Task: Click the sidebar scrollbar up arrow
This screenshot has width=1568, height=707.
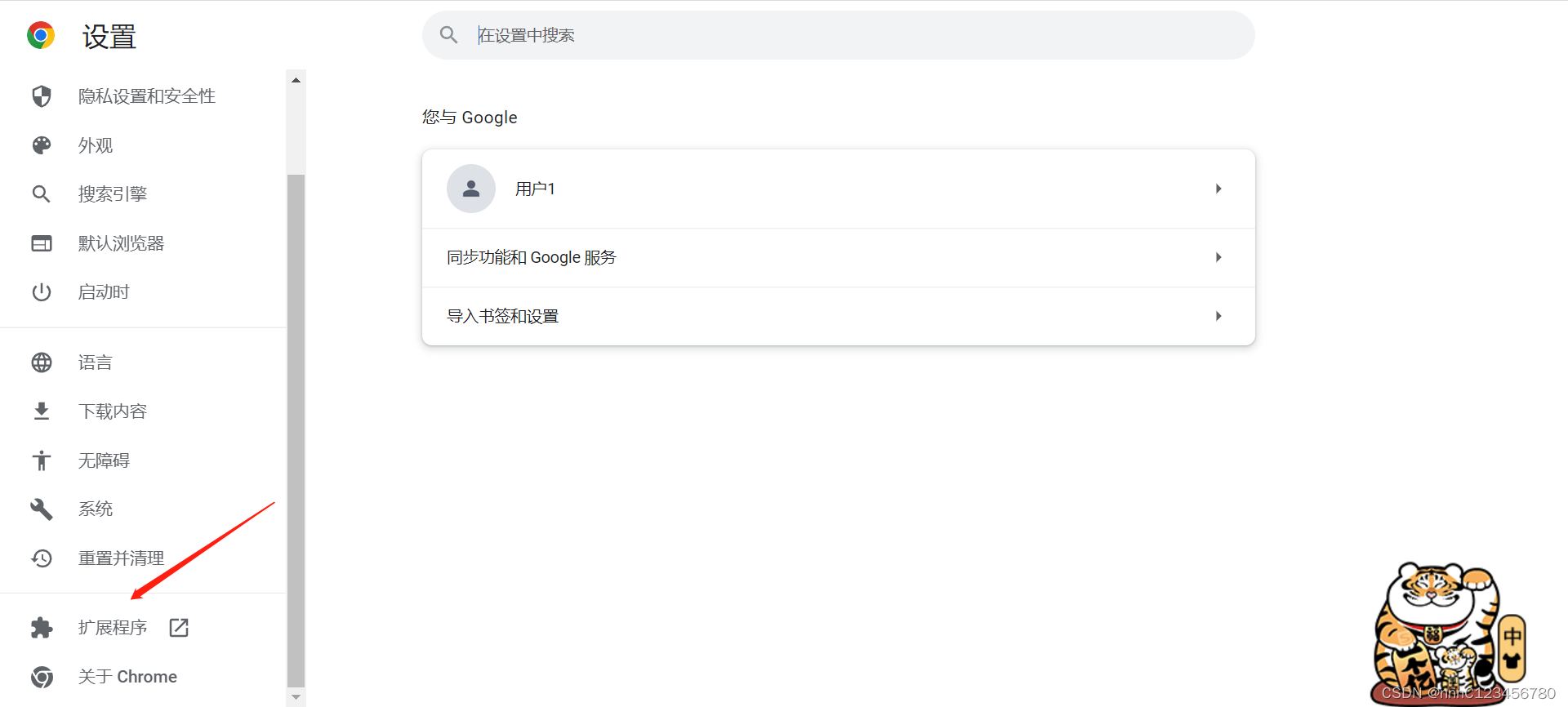Action: [296, 80]
